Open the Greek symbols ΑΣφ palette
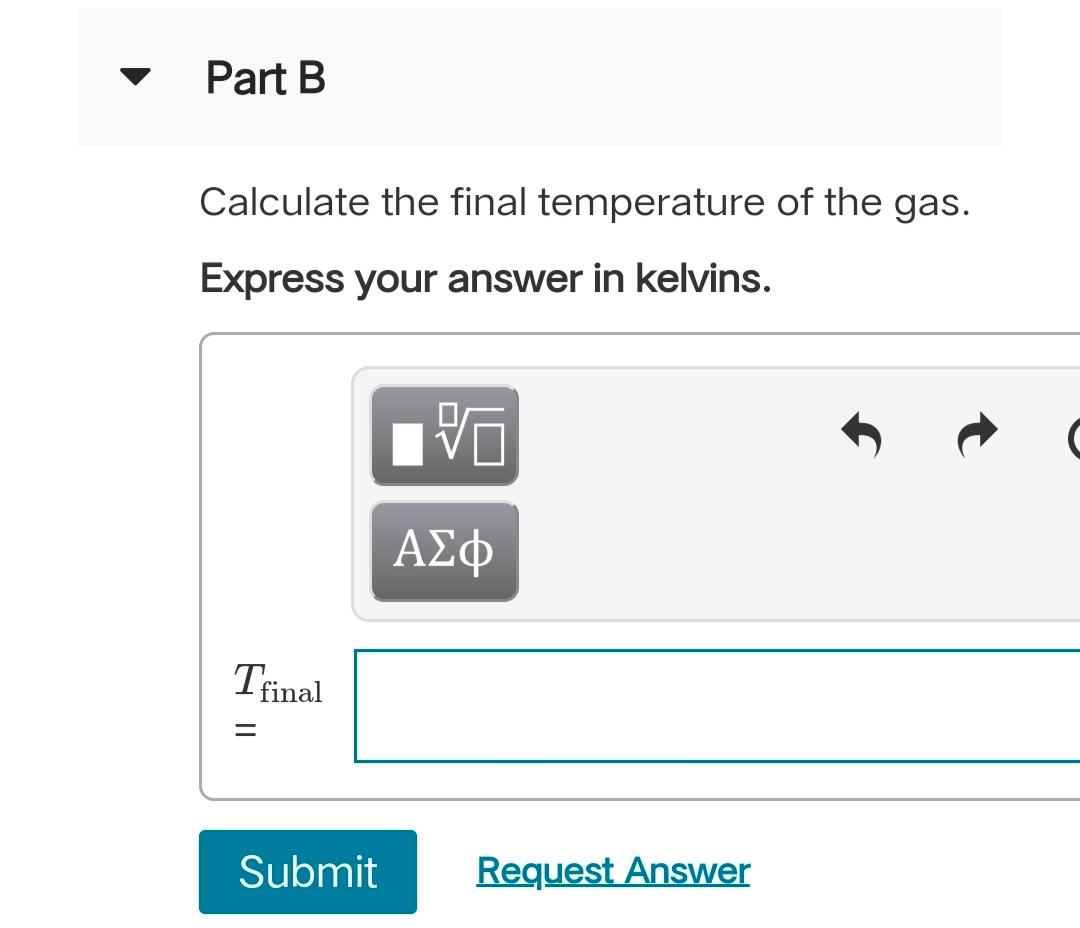The image size is (1080, 928). point(444,551)
